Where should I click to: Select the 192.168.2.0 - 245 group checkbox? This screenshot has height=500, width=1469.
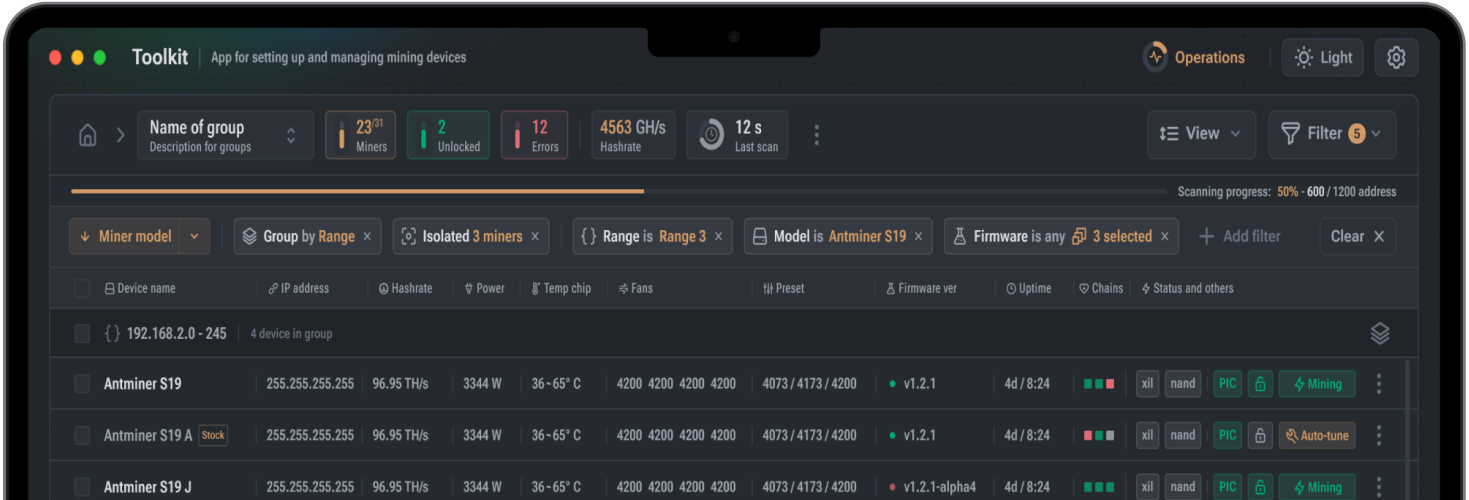pos(82,334)
